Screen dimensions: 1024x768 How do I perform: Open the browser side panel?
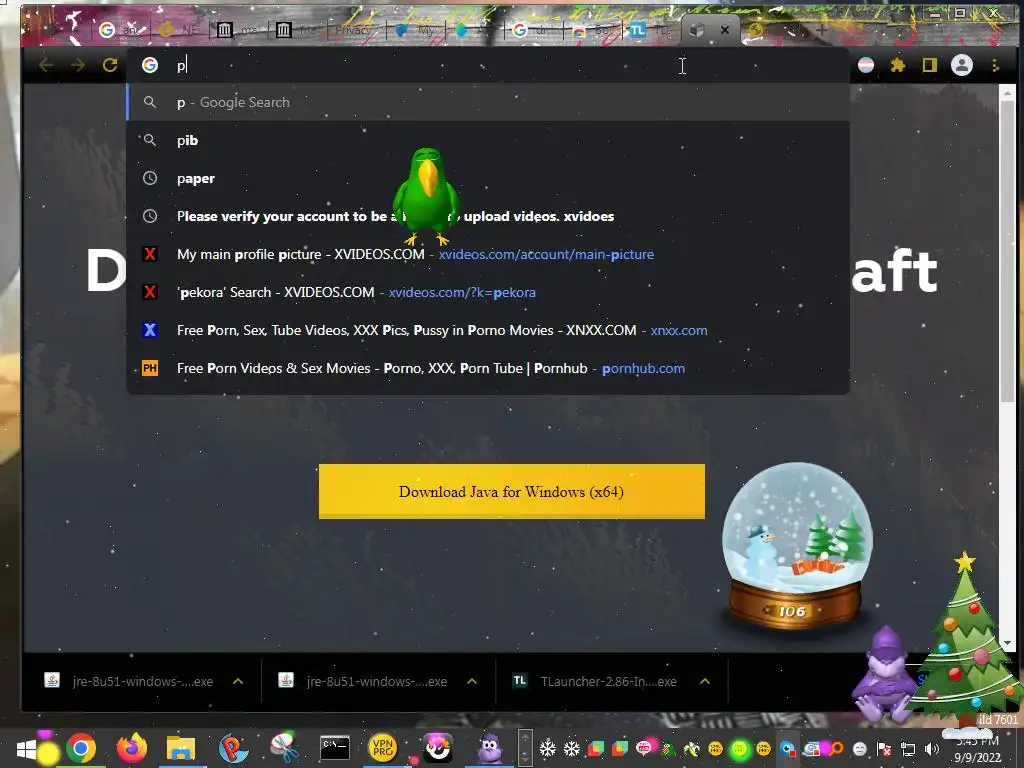[929, 65]
